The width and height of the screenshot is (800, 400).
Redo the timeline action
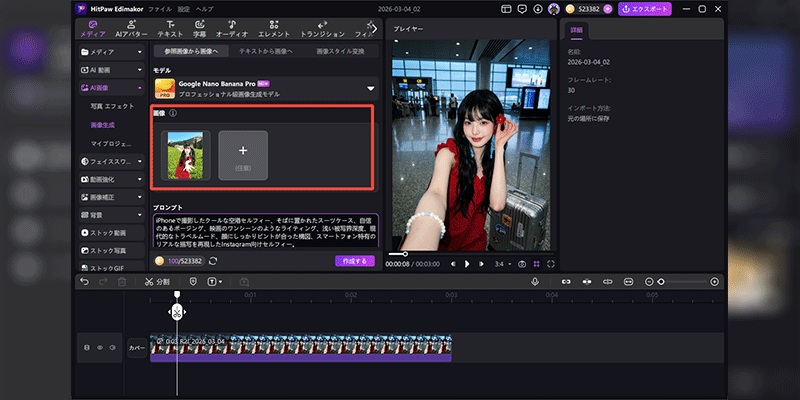pos(103,282)
